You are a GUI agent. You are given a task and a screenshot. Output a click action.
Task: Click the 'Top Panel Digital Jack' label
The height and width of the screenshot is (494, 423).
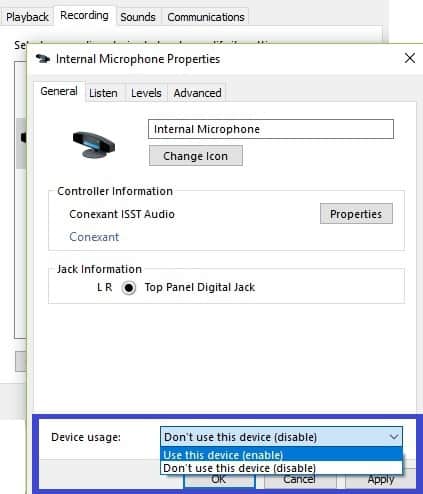click(200, 287)
